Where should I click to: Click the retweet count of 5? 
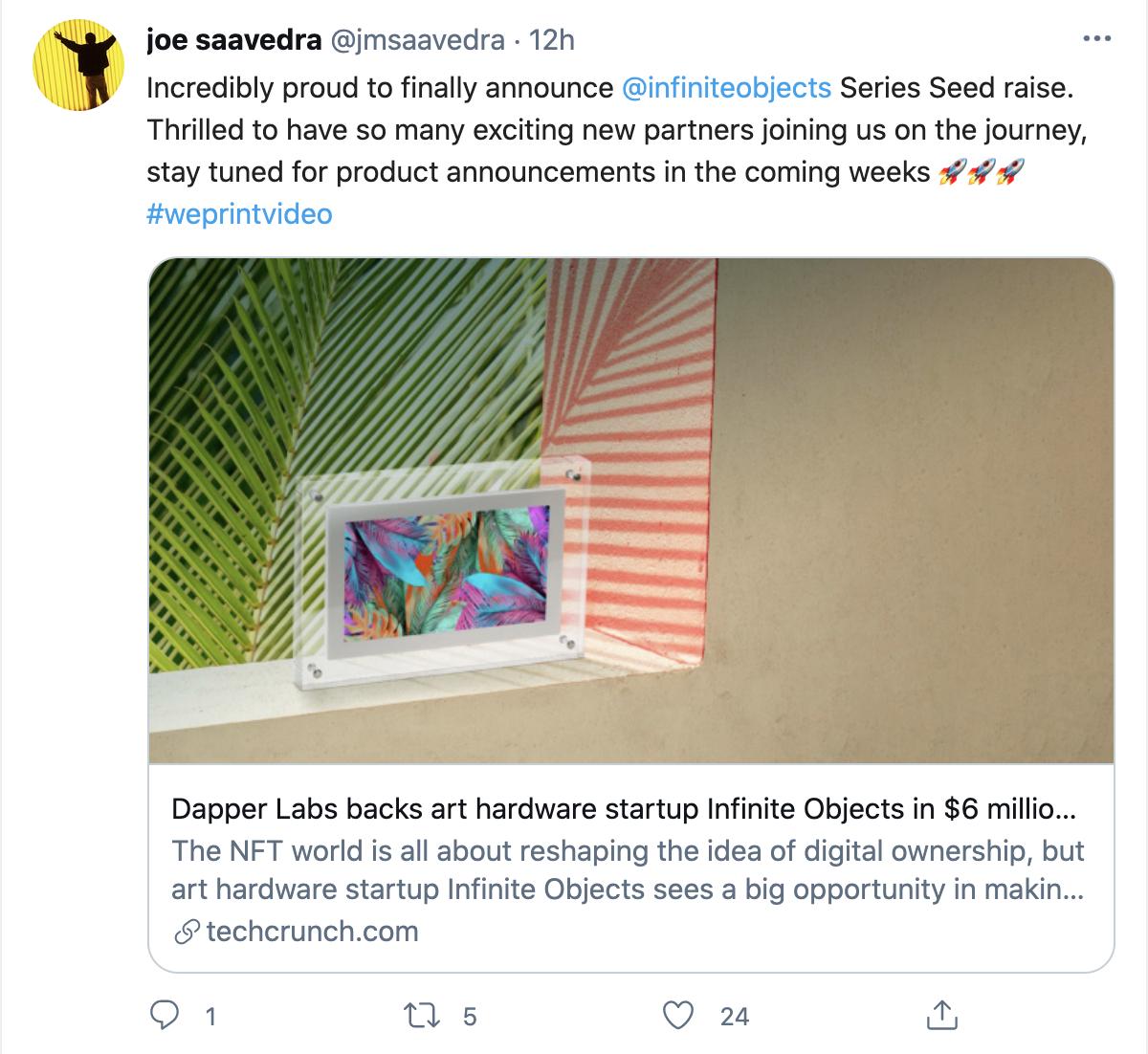click(x=469, y=1016)
